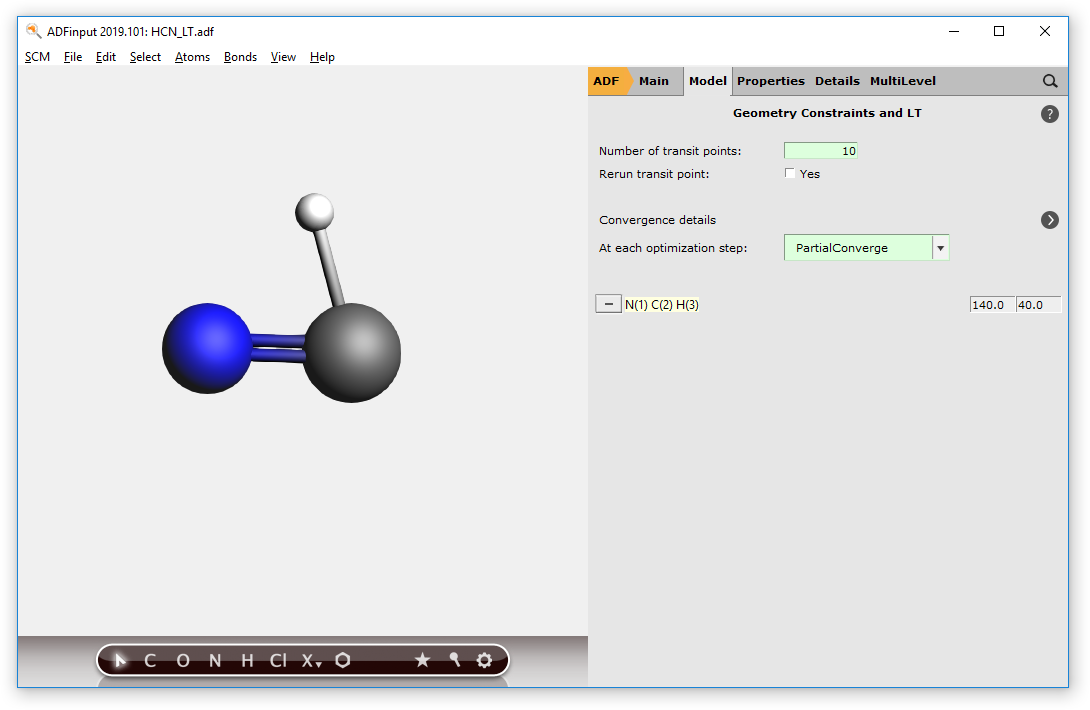The image size is (1090, 710).
Task: Open the File menu
Action: click(x=73, y=57)
